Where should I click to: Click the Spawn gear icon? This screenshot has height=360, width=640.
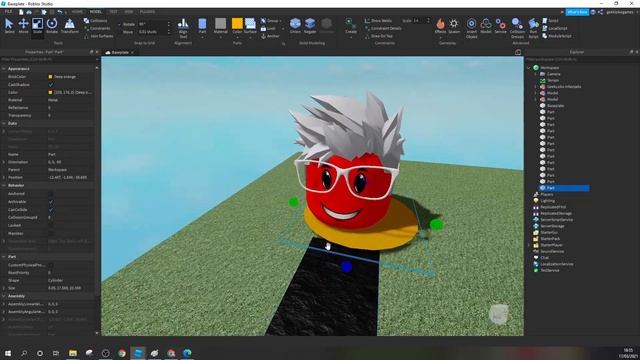454,24
